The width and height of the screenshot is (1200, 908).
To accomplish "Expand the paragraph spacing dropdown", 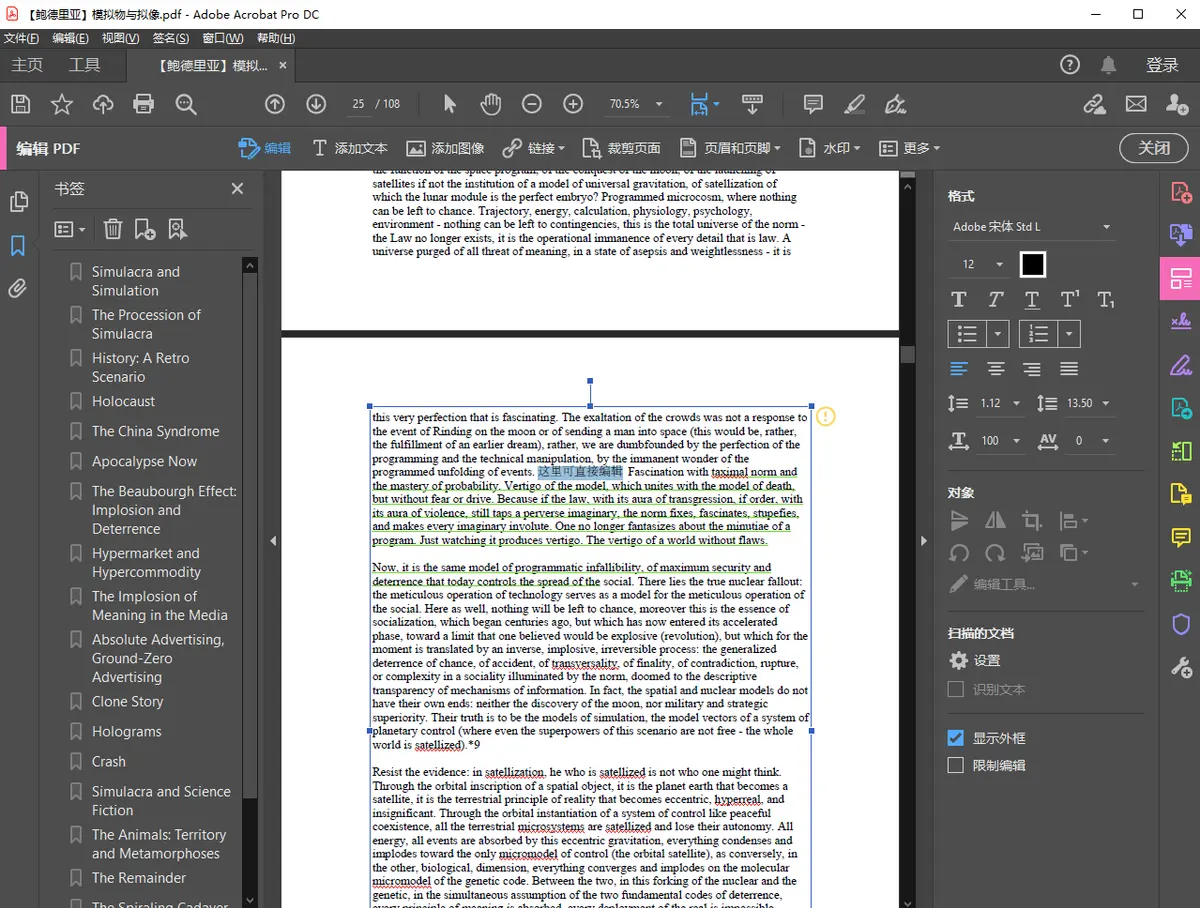I will [1103, 403].
